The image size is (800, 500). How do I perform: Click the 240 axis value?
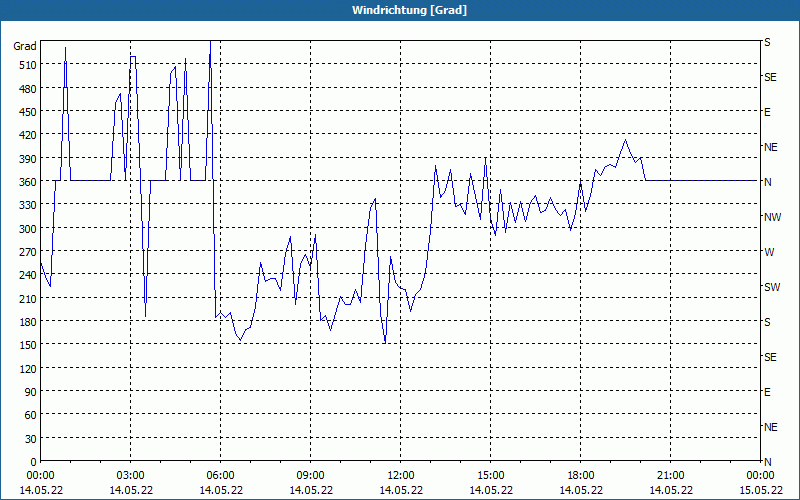(28, 276)
